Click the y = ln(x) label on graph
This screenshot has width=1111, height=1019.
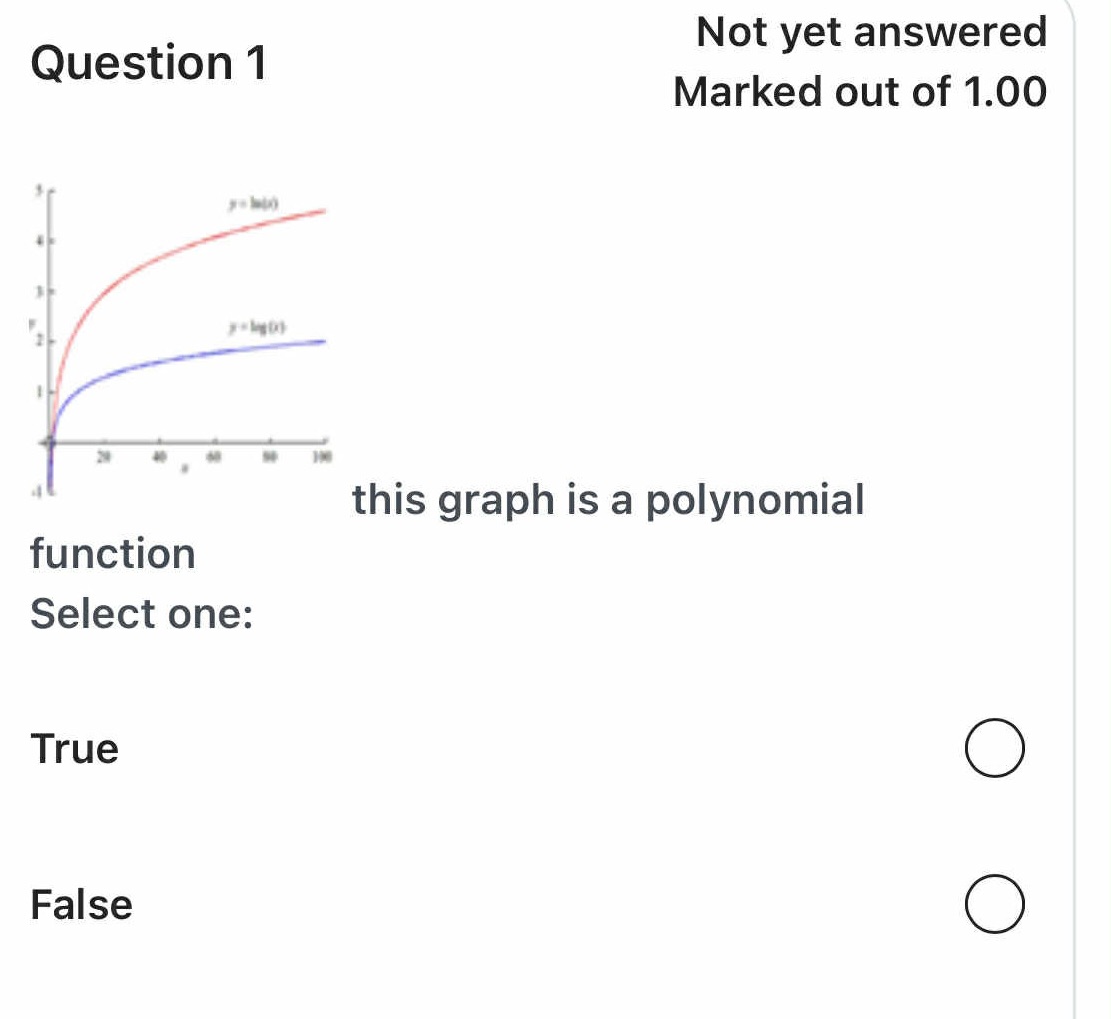[x=252, y=203]
